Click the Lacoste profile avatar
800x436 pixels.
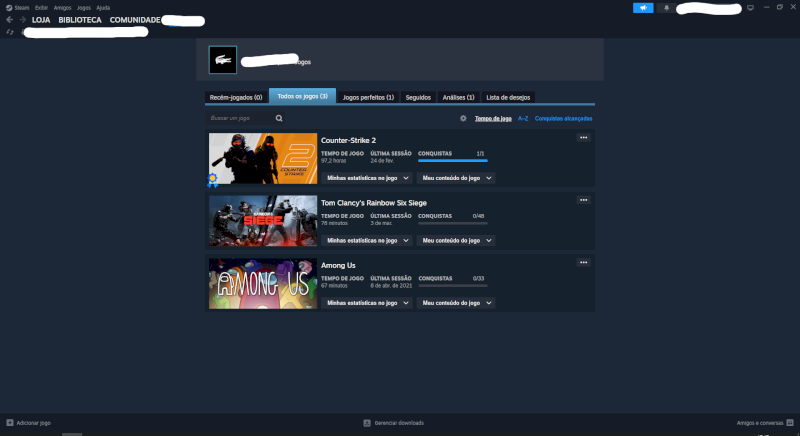pos(223,60)
